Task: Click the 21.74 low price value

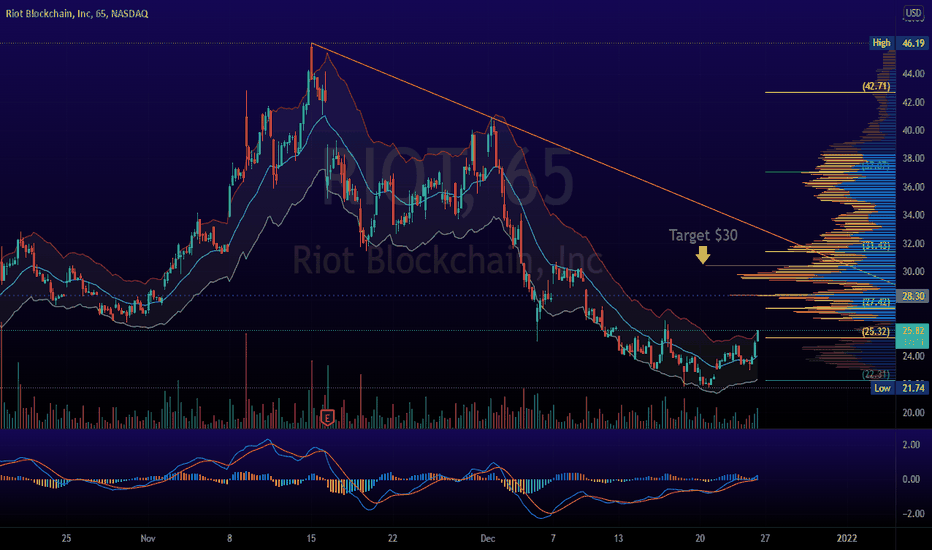Action: (913, 388)
